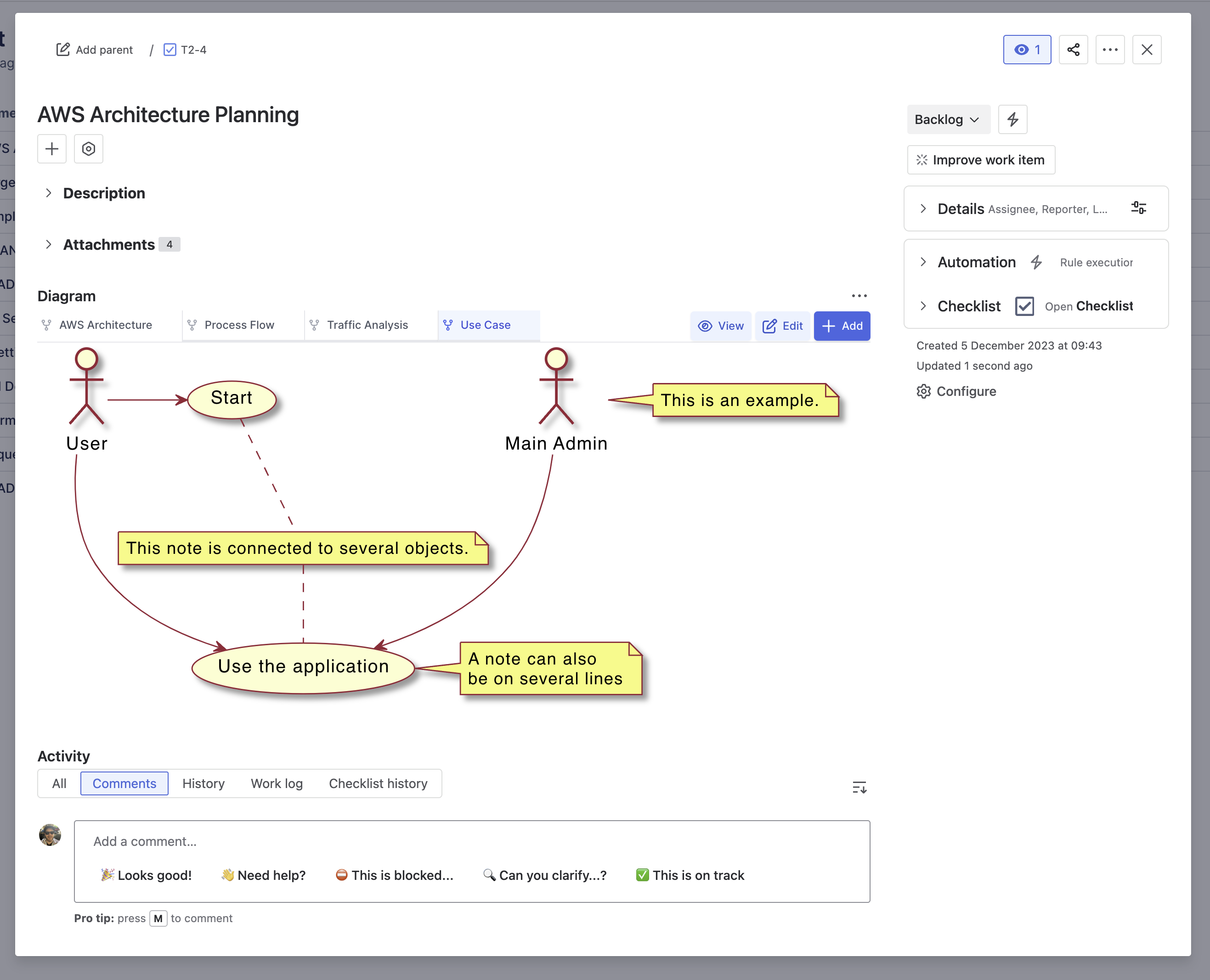This screenshot has height=980, width=1210.
Task: Switch to the Process Flow diagram tab
Action: (x=239, y=325)
